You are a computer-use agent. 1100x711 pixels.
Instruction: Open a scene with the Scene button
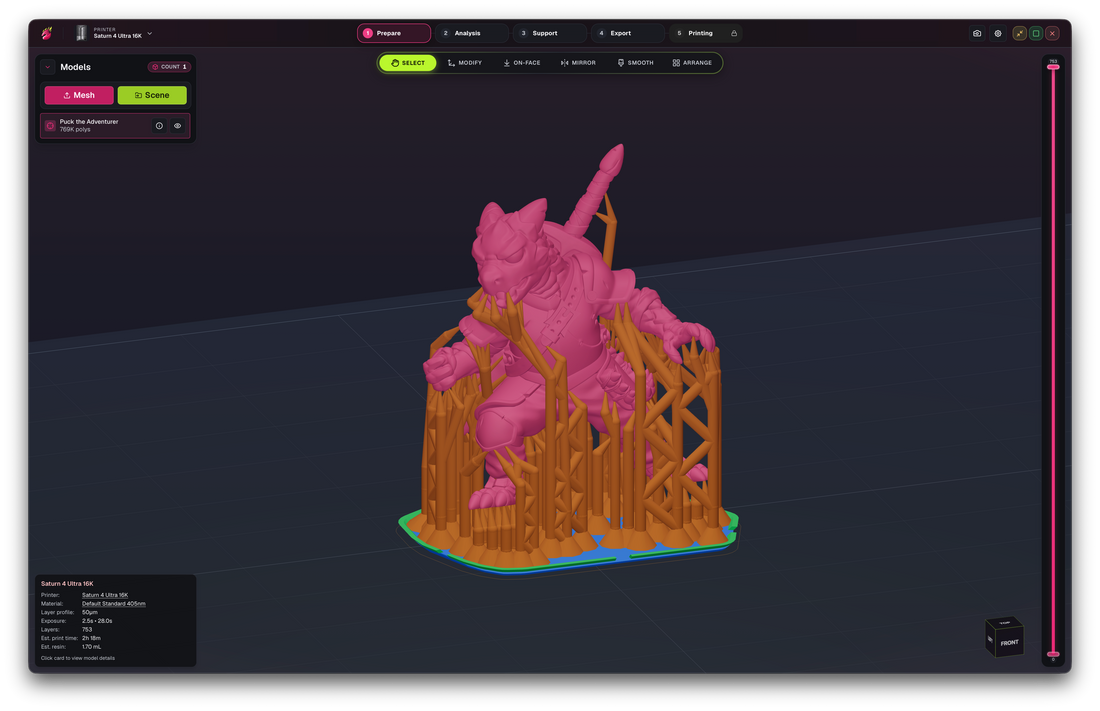(x=152, y=95)
